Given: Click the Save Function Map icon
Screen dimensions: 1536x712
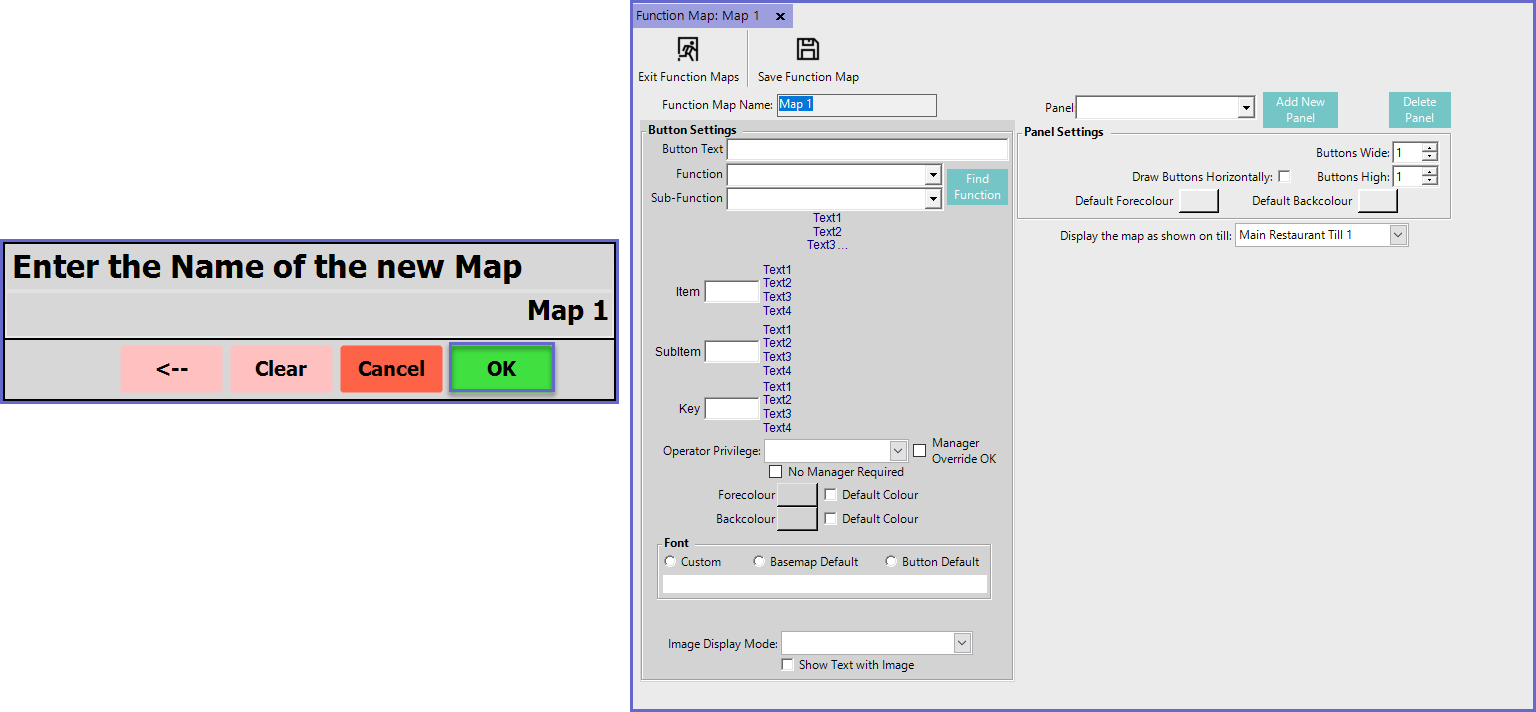Looking at the screenshot, I should point(807,50).
